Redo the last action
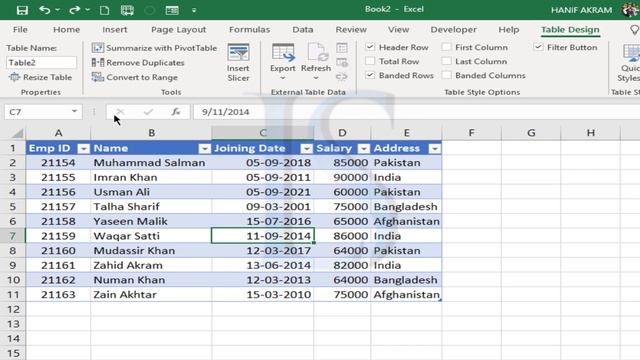The height and width of the screenshot is (360, 640). tap(74, 10)
